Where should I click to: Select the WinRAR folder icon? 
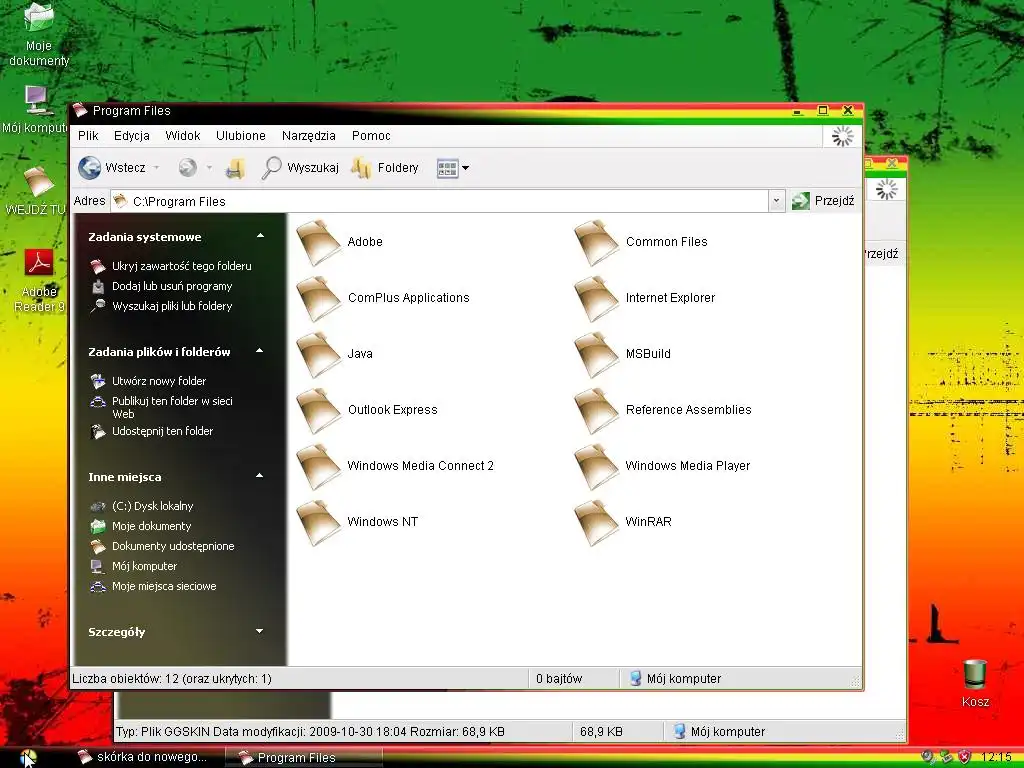(596, 522)
